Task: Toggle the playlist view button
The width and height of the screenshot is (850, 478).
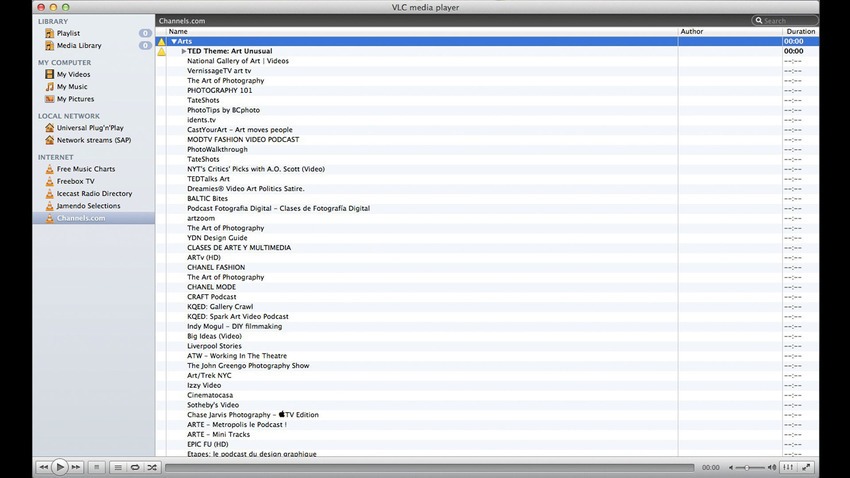Action: tap(117, 467)
